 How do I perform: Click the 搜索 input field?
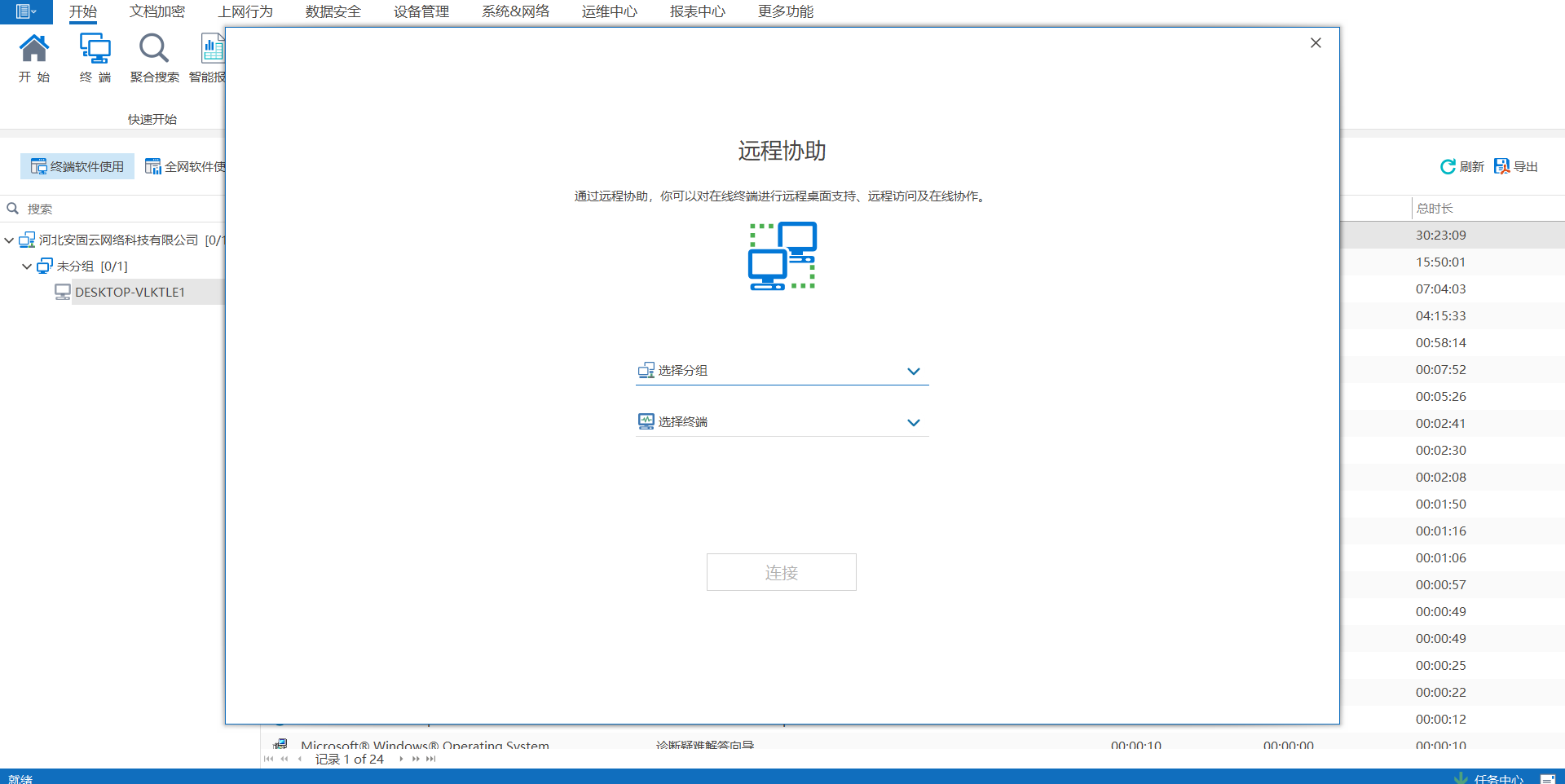click(114, 209)
